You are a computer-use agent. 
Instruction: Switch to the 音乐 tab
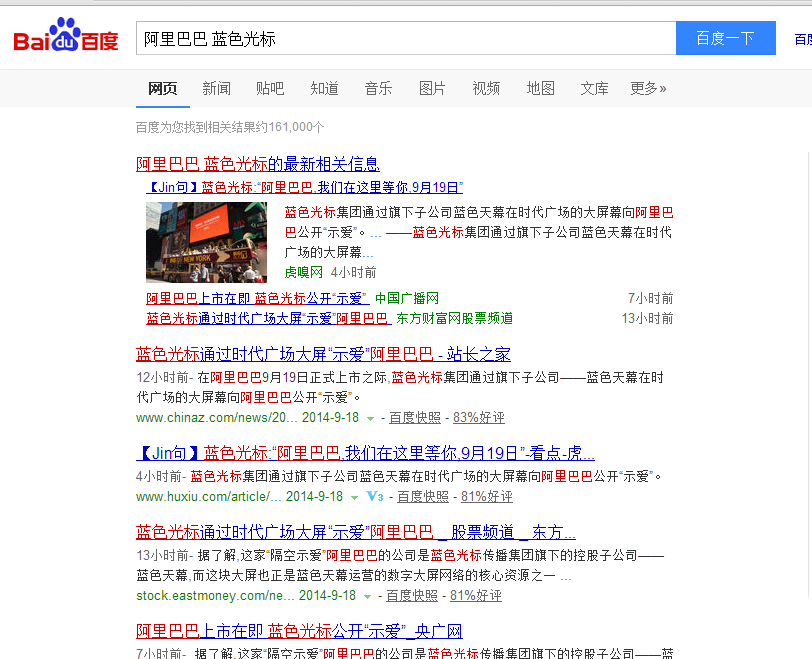pyautogui.click(x=378, y=89)
